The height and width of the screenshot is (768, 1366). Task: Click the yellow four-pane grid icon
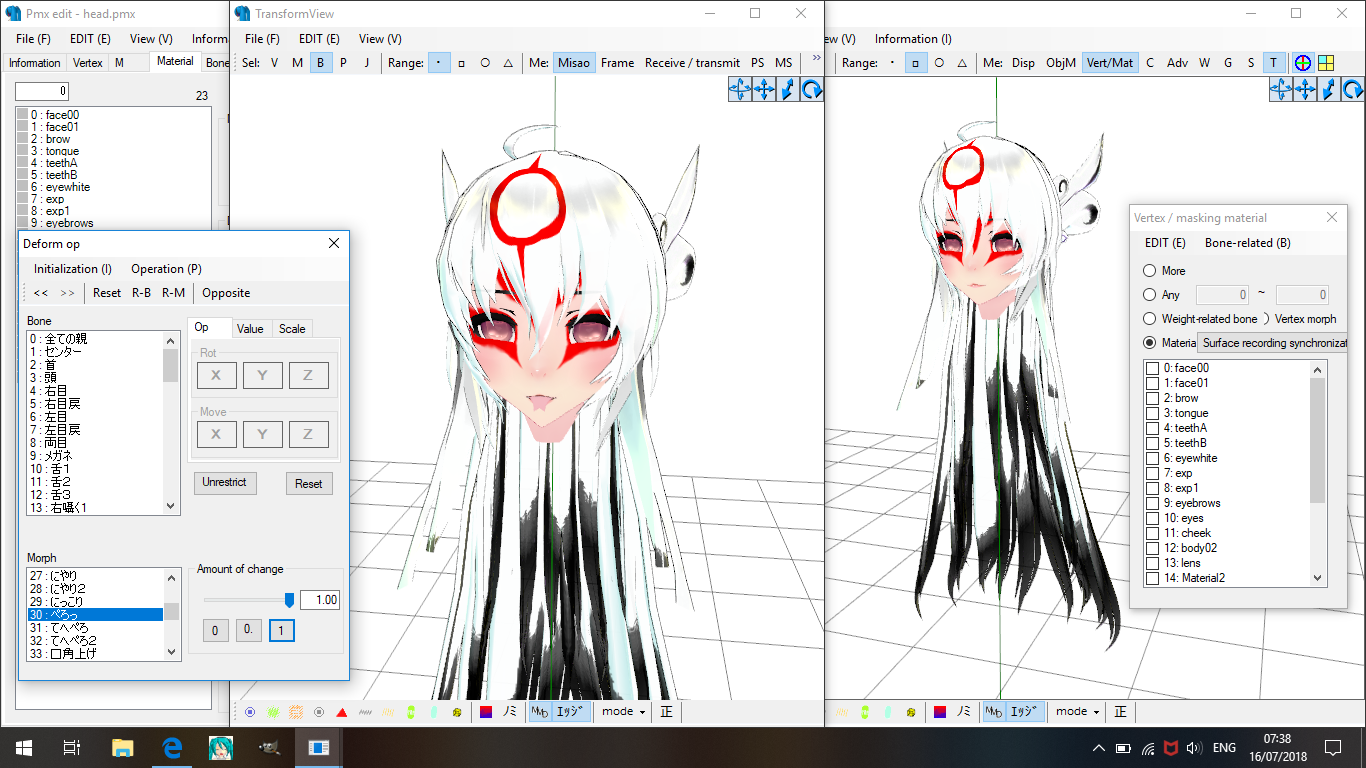click(1326, 63)
